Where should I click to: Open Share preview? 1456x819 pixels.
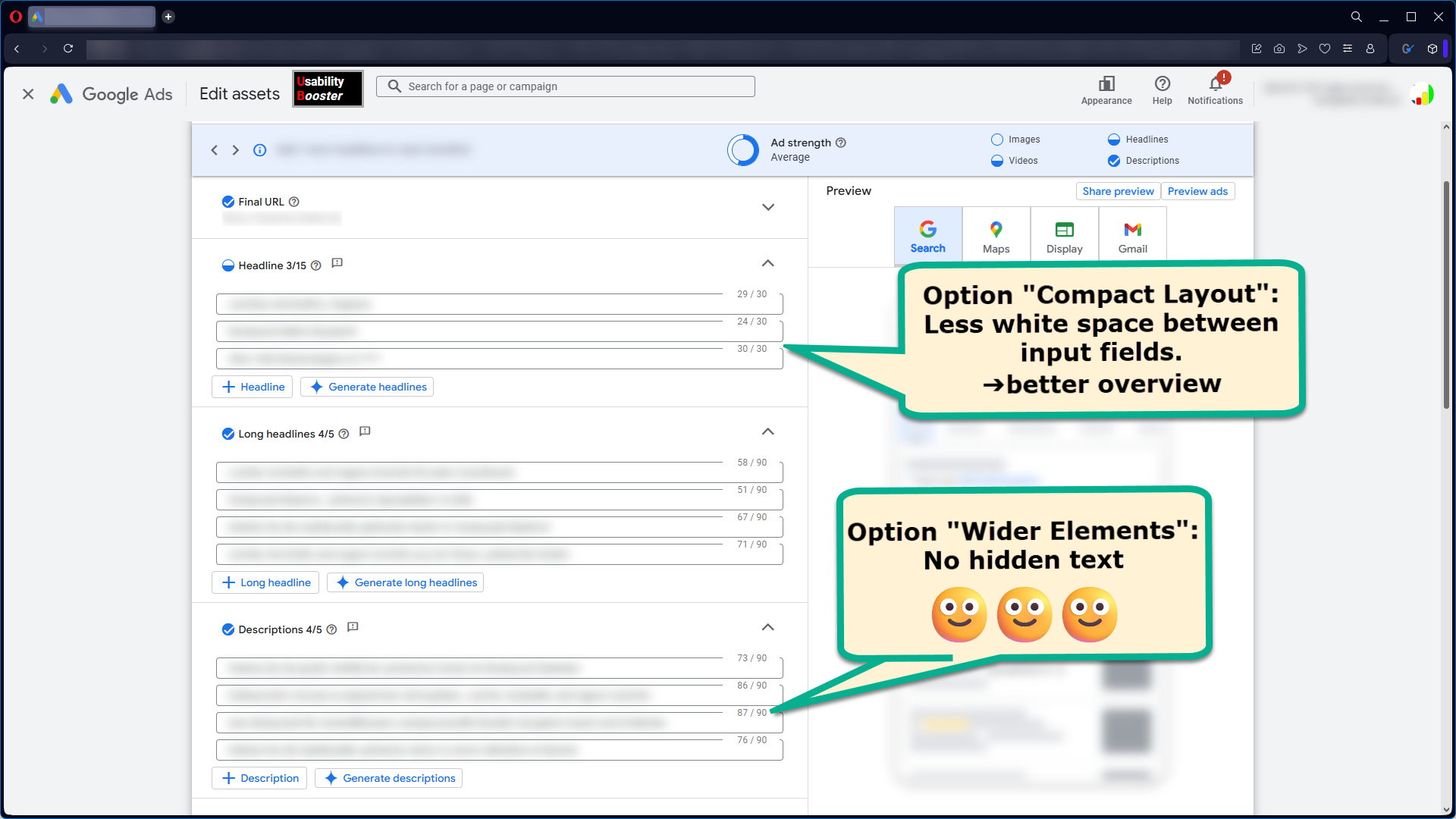click(x=1118, y=191)
